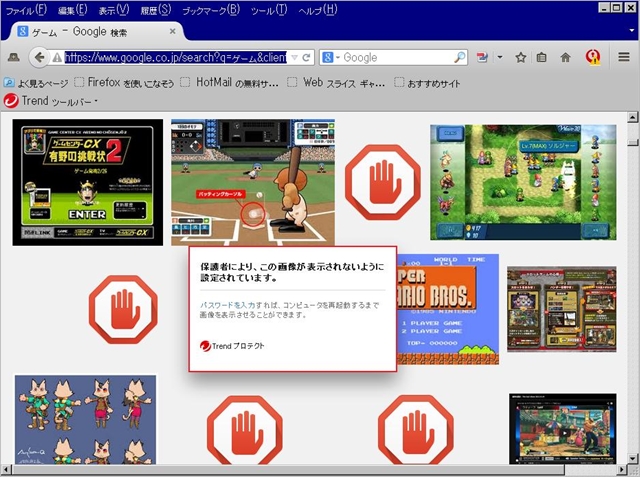Click the Trend プロテクト logo in popup
The image size is (640, 477).
coord(232,346)
